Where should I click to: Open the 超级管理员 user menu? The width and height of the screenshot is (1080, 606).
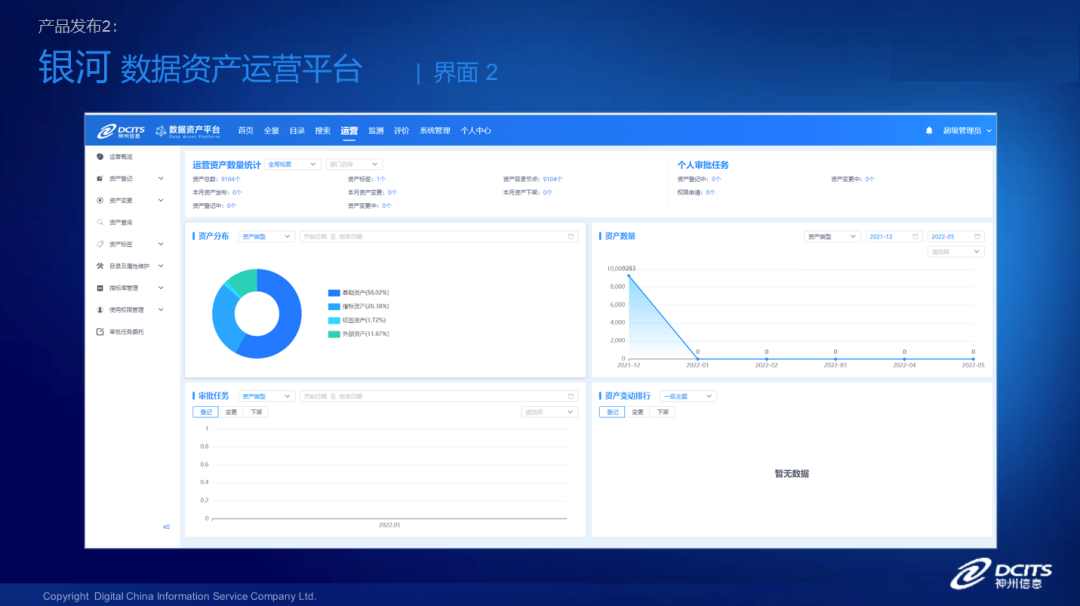(x=967, y=131)
